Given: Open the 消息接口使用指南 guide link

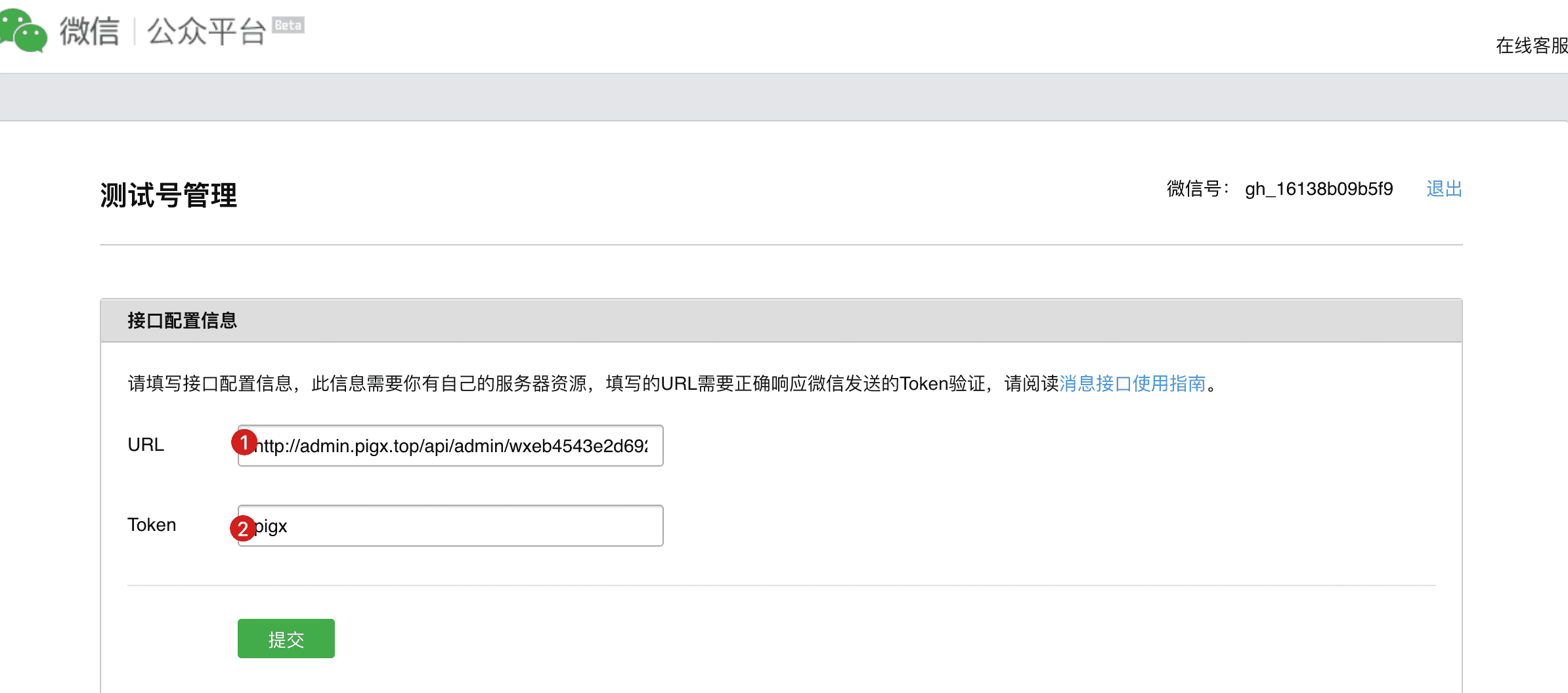Looking at the screenshot, I should tap(1132, 383).
